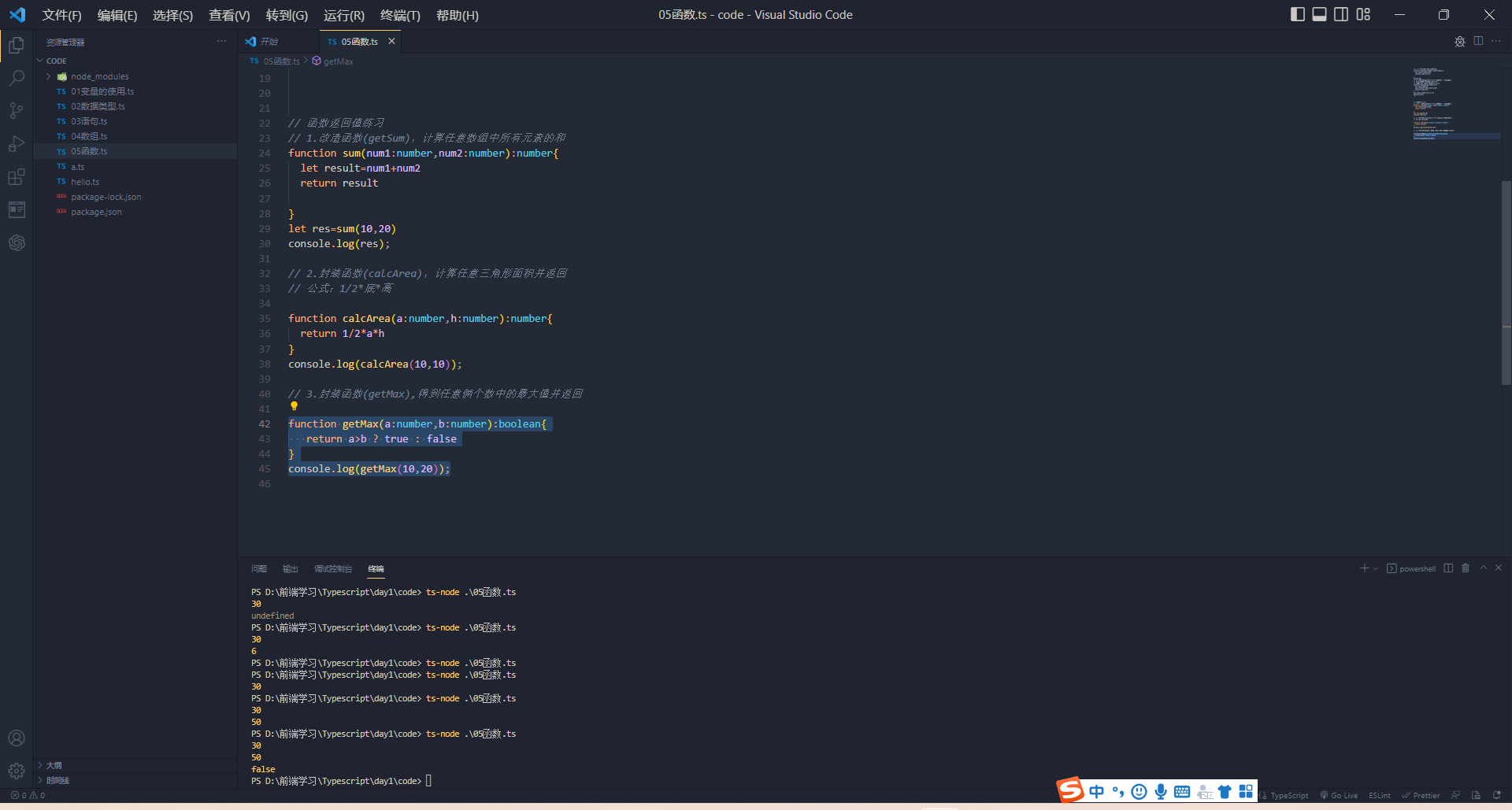Toggle Secondary Side Bar visibility
Viewport: 1512px width, 810px height.
click(x=1340, y=14)
